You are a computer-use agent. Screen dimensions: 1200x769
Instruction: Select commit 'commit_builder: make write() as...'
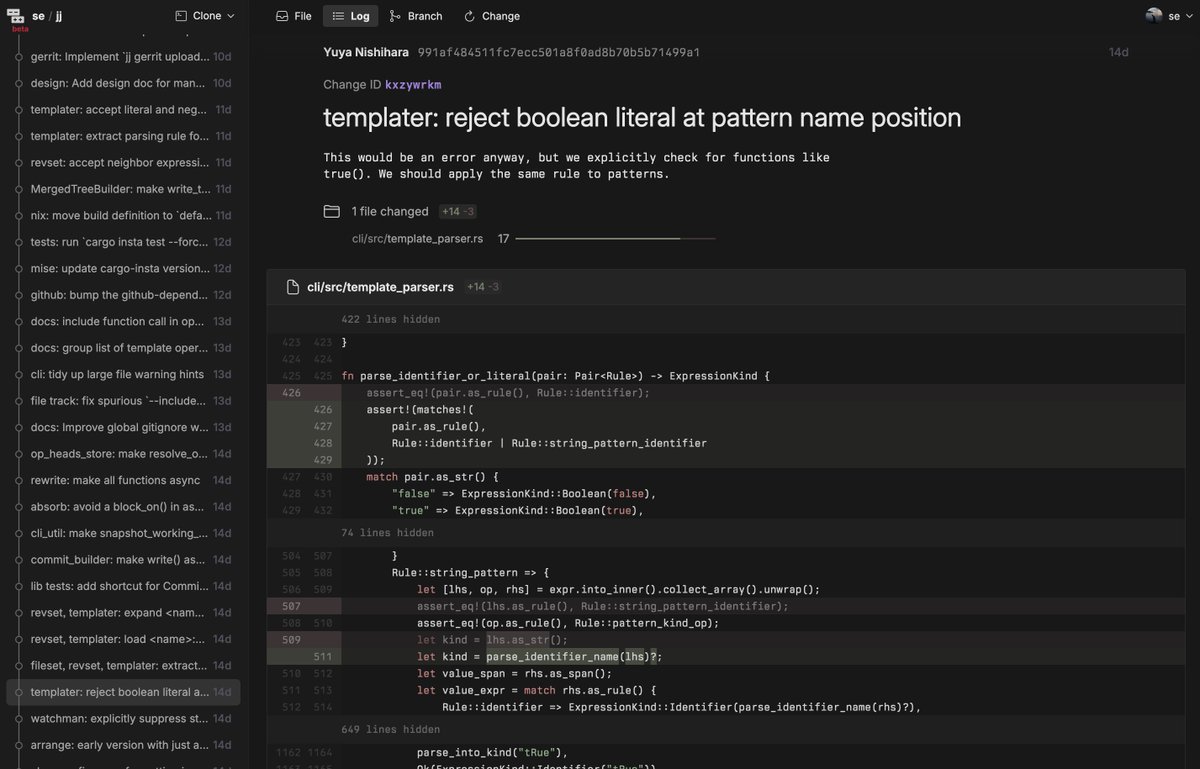[x=124, y=560]
